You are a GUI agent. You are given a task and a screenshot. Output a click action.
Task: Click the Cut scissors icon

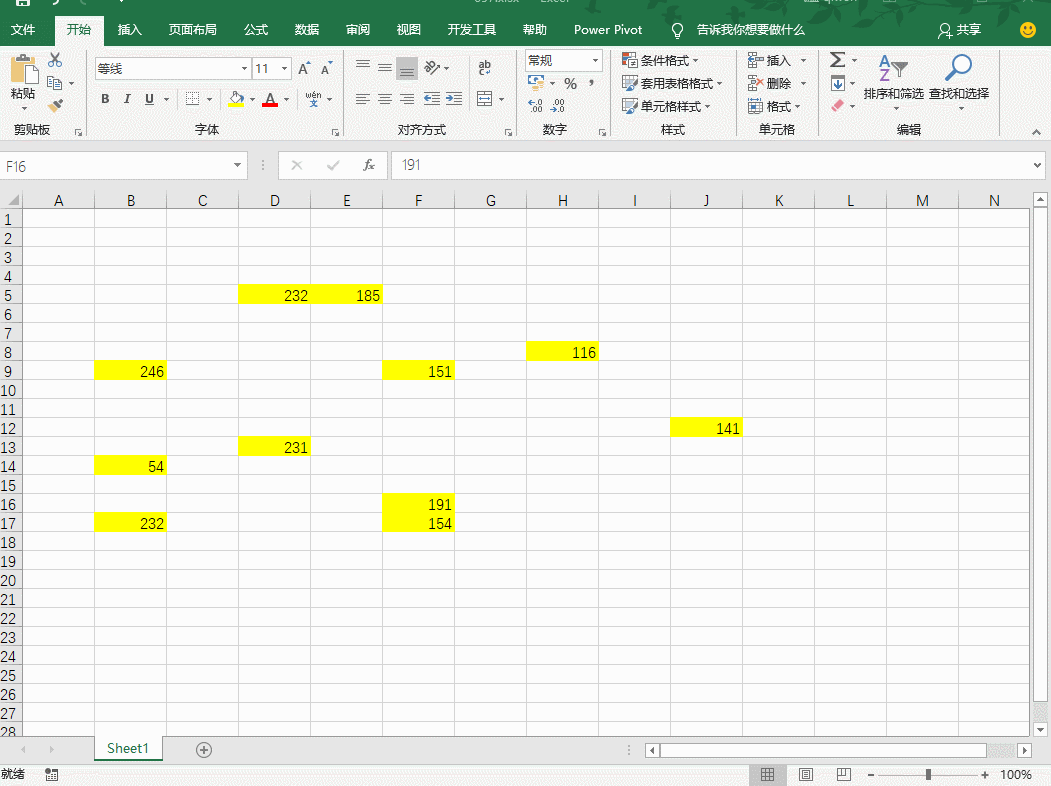[55, 60]
